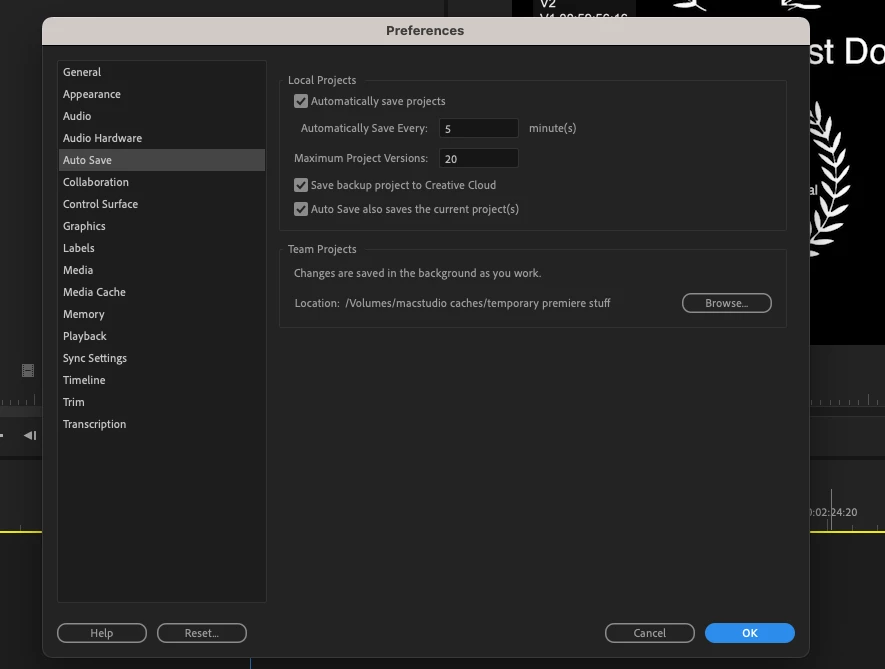Click the 02:24:20 timecode in background timeline

click(x=834, y=512)
